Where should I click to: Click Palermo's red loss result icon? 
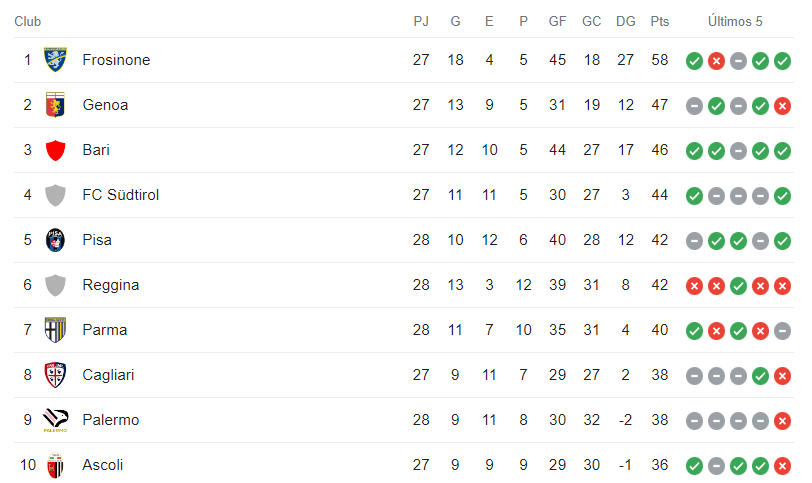click(x=782, y=421)
